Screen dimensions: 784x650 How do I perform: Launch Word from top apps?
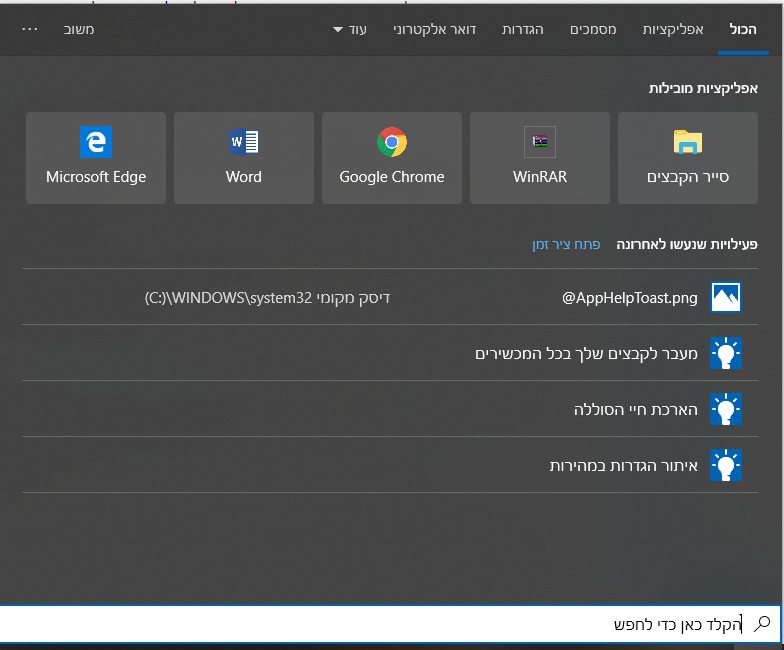click(244, 158)
